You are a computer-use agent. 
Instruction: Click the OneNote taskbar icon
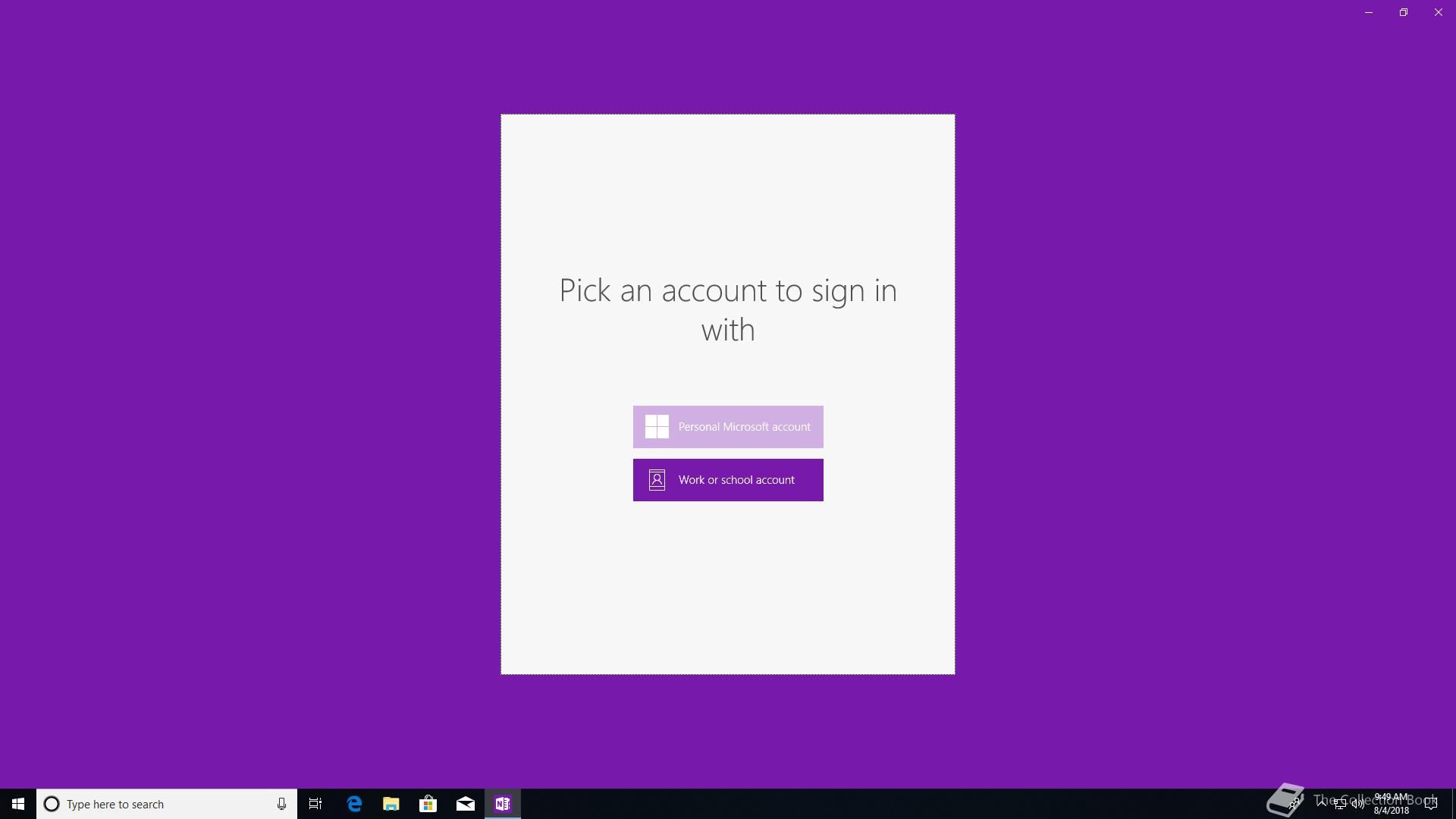pos(503,804)
